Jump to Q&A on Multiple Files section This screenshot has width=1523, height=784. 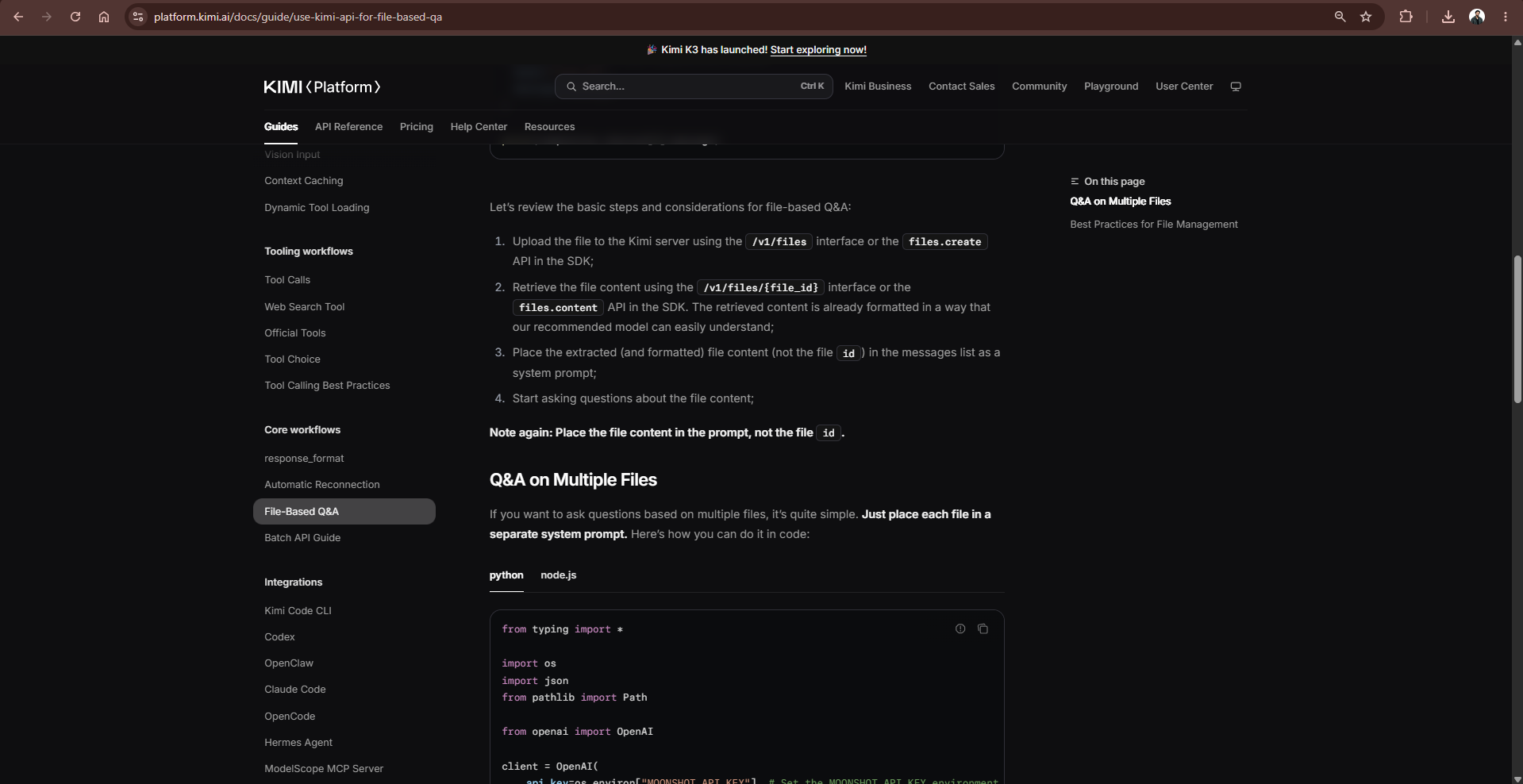coord(1120,202)
